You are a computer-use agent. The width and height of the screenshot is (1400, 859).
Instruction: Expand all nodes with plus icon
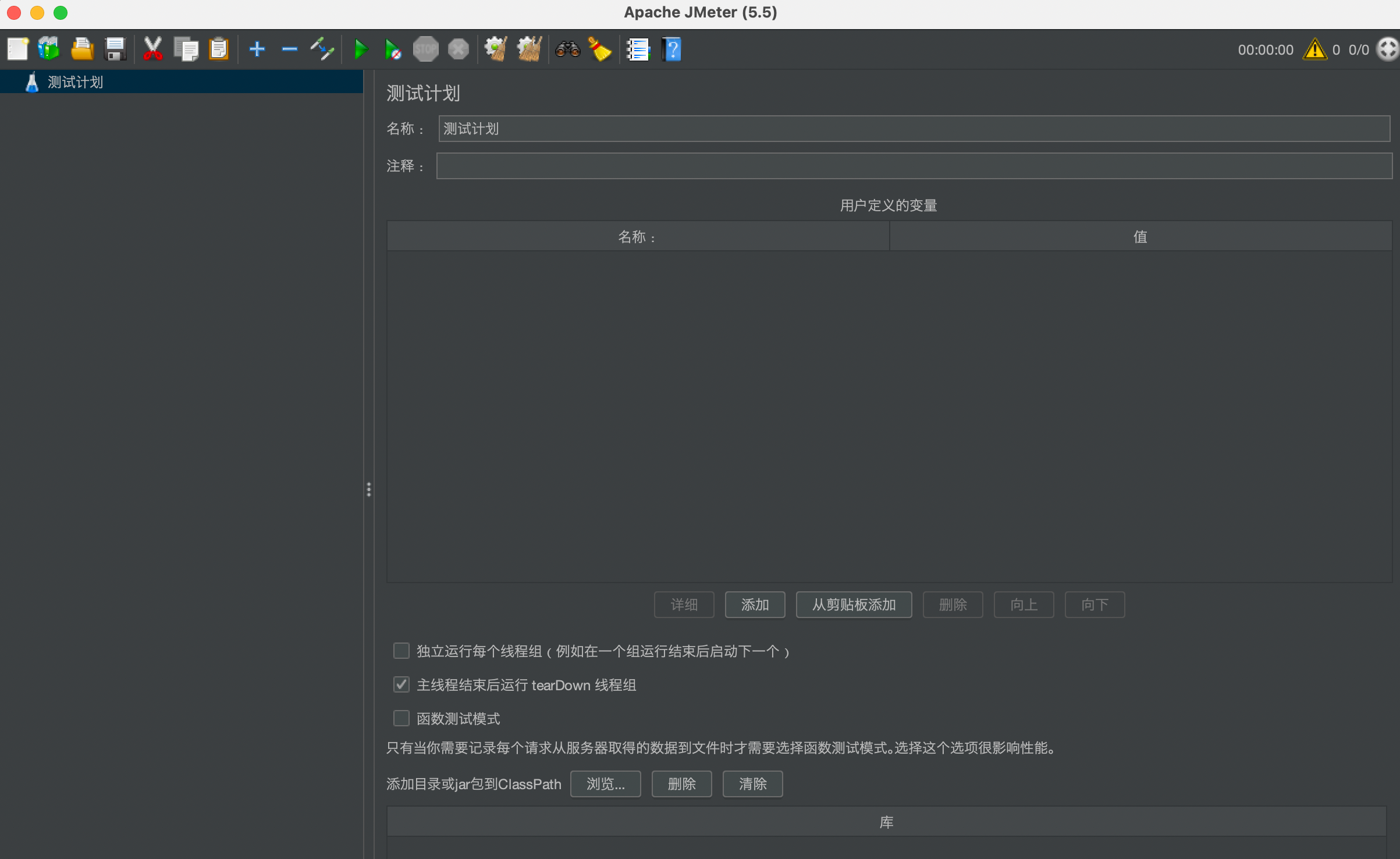click(257, 49)
